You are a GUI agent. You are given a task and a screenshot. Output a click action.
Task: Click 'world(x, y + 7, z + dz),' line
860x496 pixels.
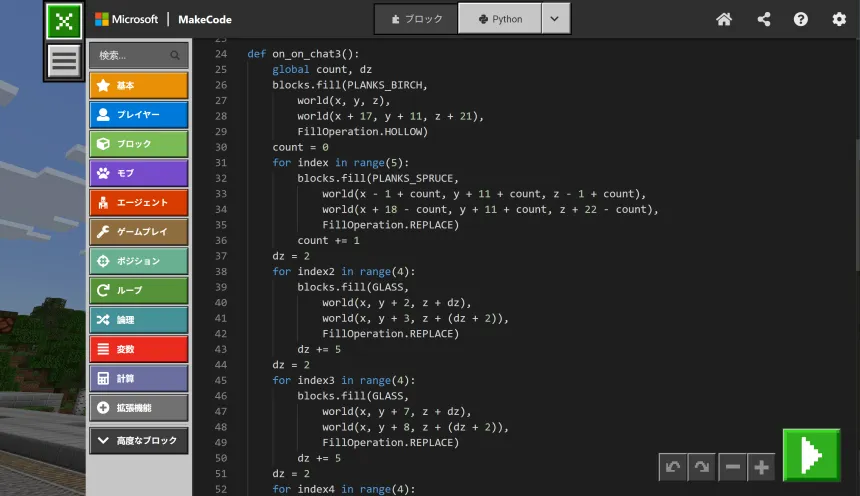point(397,412)
